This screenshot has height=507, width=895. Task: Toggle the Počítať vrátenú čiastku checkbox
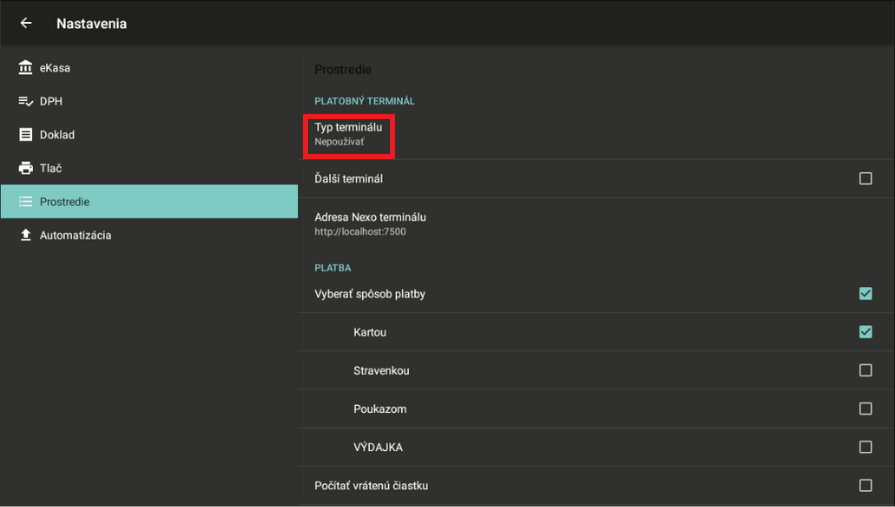(865, 486)
